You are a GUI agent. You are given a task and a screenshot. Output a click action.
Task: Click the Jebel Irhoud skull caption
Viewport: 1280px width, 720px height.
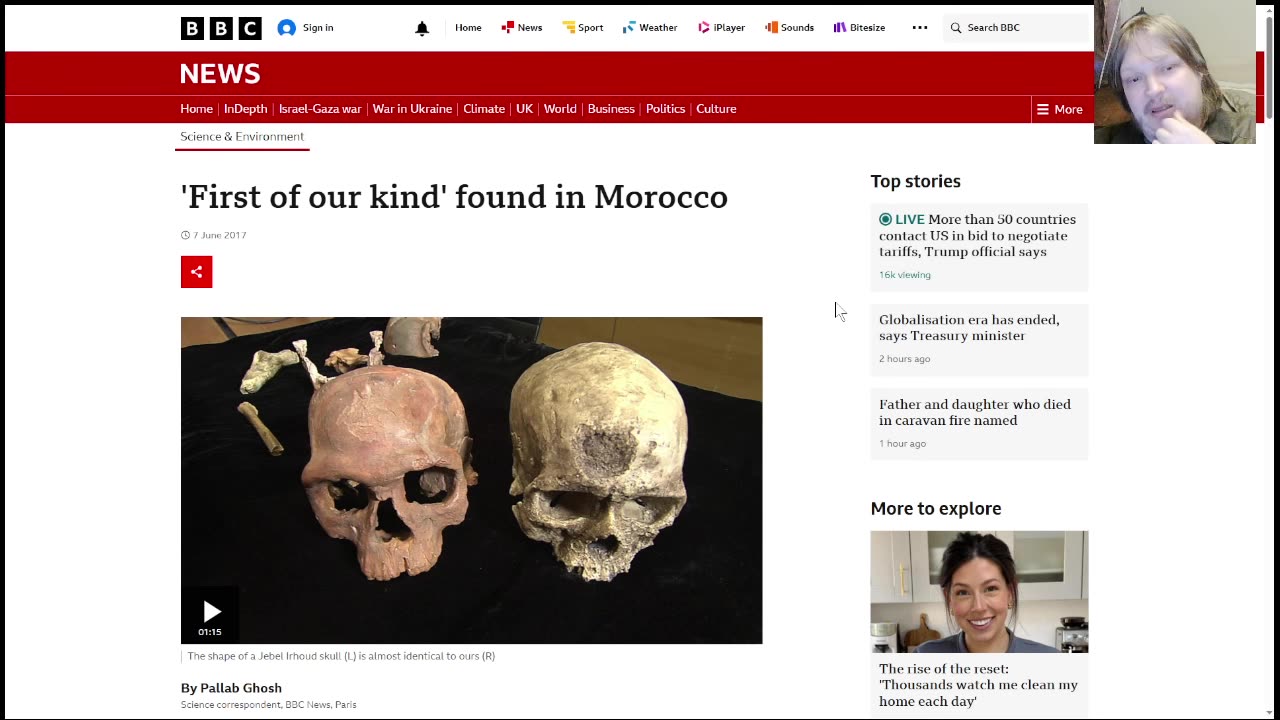[x=341, y=656]
